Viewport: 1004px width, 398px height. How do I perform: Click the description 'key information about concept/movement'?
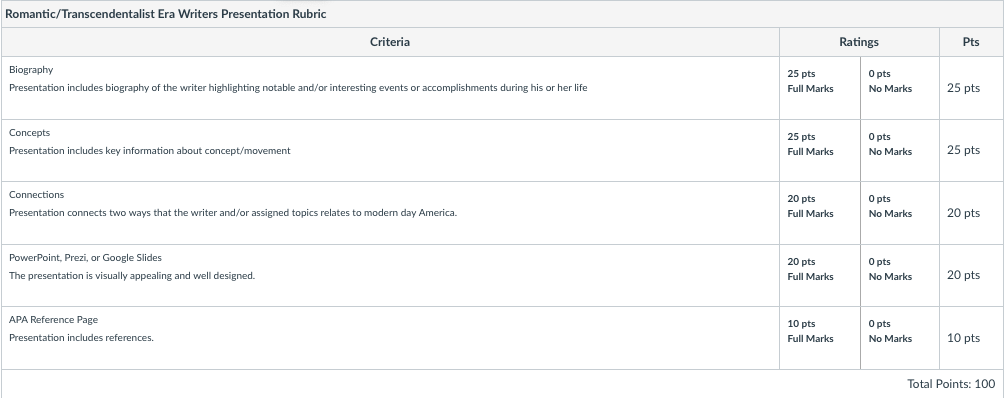(x=149, y=150)
